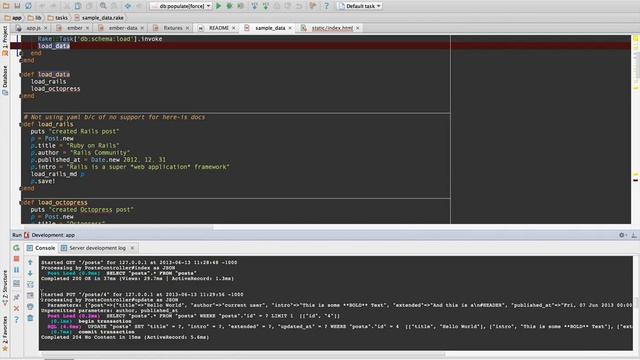Open help using the toolbar question mark
Image resolution: width=640 pixels, height=360 pixels.
point(326,6)
